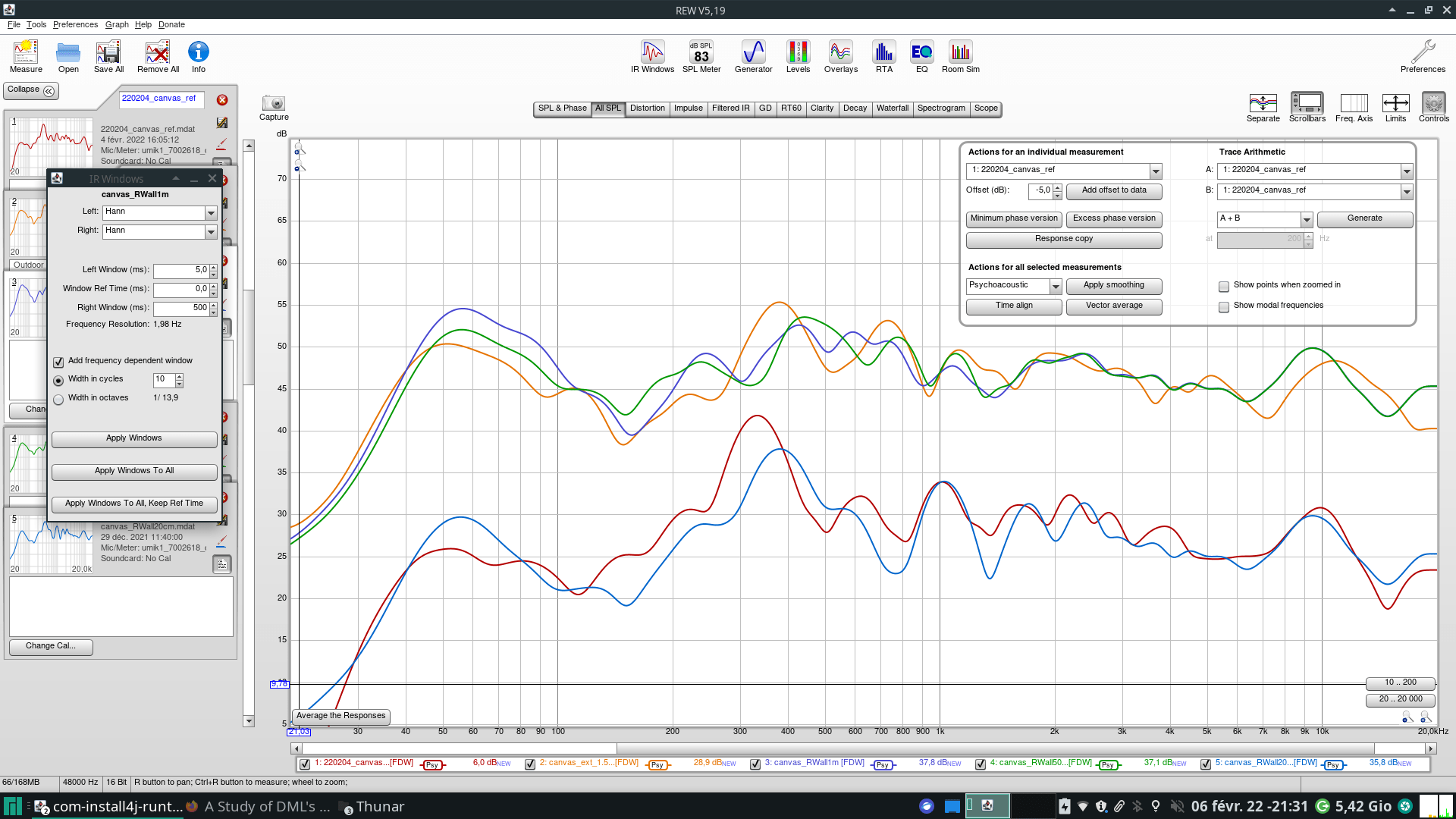Screen dimensions: 1456x819
Task: Open the Levels meter icon
Action: (x=798, y=56)
